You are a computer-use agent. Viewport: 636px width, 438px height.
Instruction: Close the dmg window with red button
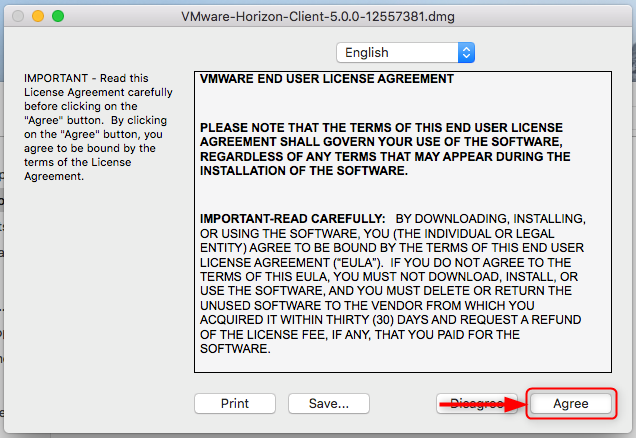[x=18, y=16]
